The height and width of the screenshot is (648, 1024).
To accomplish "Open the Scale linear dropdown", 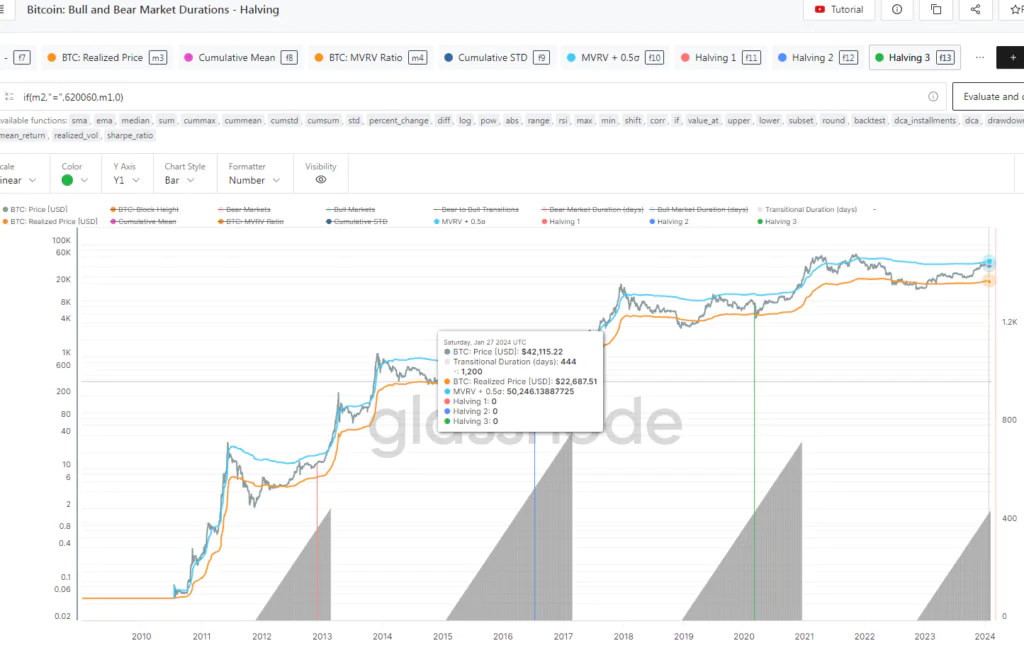I will [x=19, y=180].
